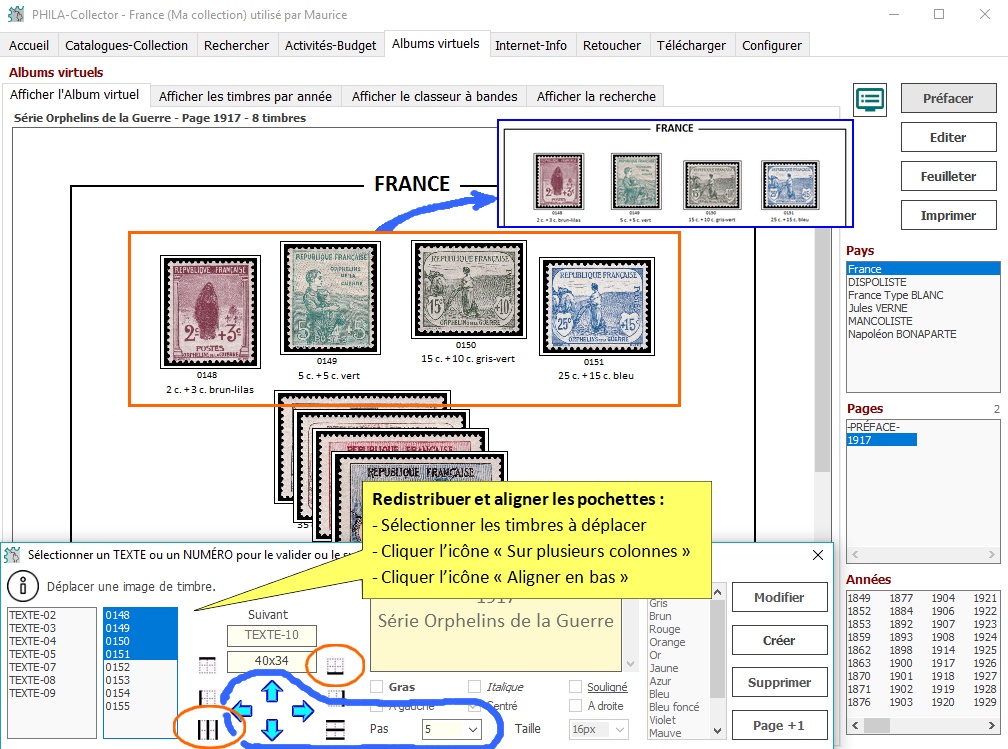Click the Années list right scroll arrow
1008x749 pixels.
[x=992, y=725]
